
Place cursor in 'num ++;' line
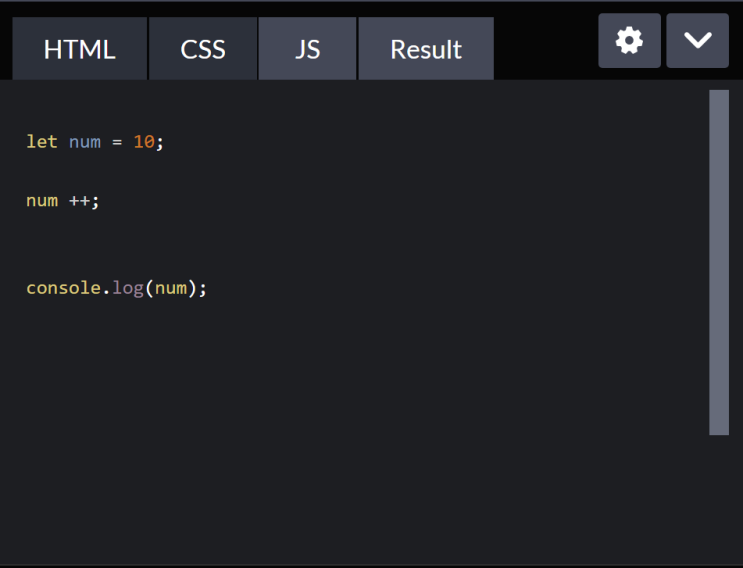point(63,201)
